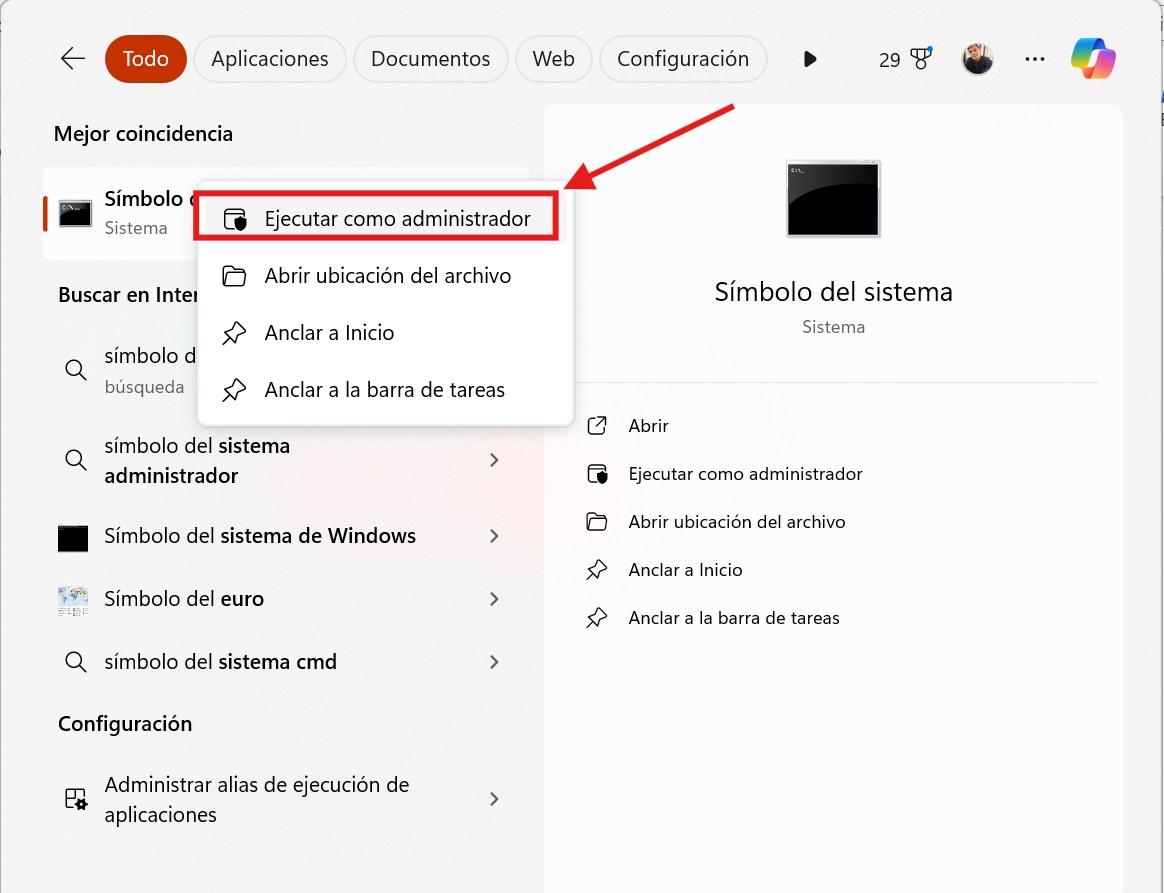Open the app preview thumbnail on the right
The image size is (1164, 893).
pyautogui.click(x=833, y=199)
